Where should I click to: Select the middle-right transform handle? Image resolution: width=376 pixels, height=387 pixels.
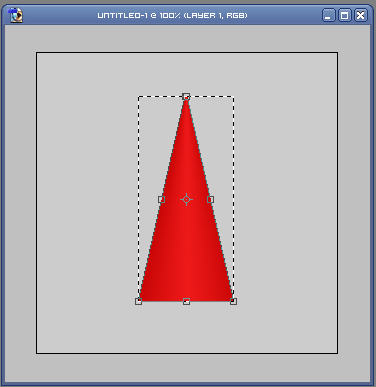tap(210, 199)
